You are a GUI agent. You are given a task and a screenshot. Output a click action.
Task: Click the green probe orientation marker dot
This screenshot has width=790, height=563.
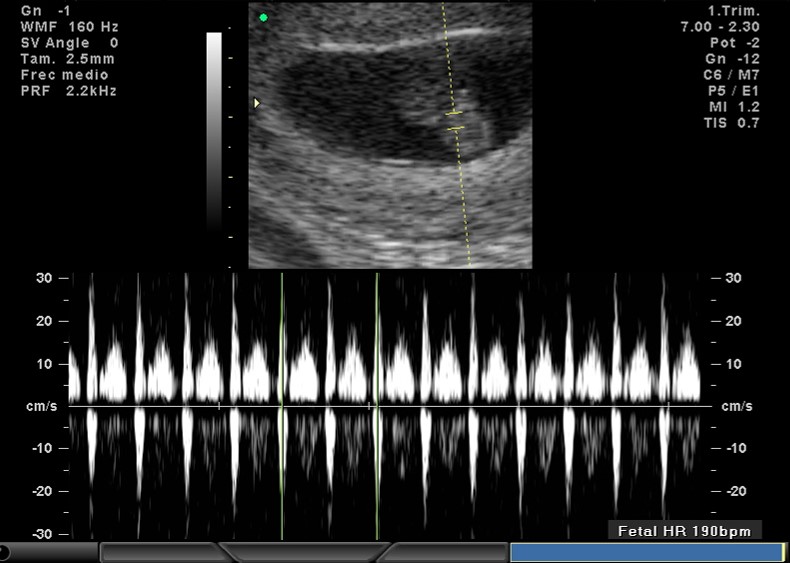click(263, 18)
